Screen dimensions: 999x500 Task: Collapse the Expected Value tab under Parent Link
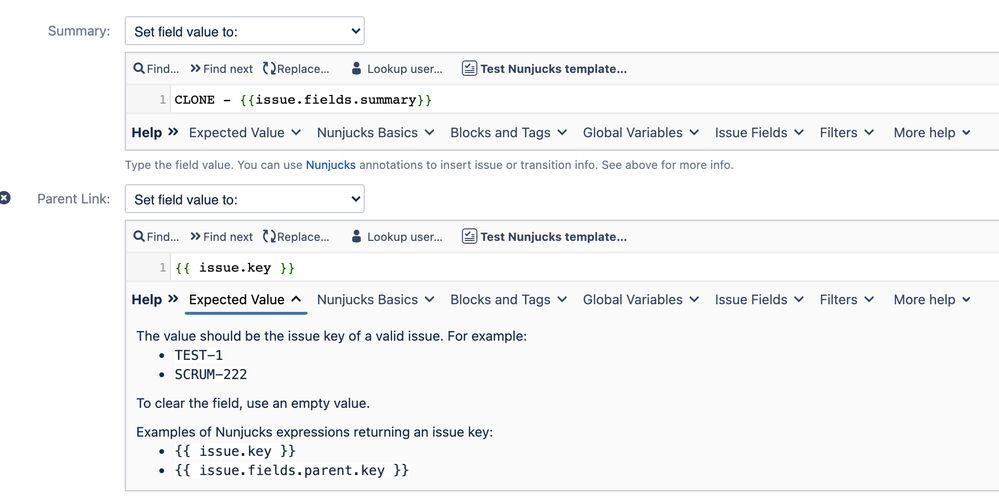click(x=245, y=299)
